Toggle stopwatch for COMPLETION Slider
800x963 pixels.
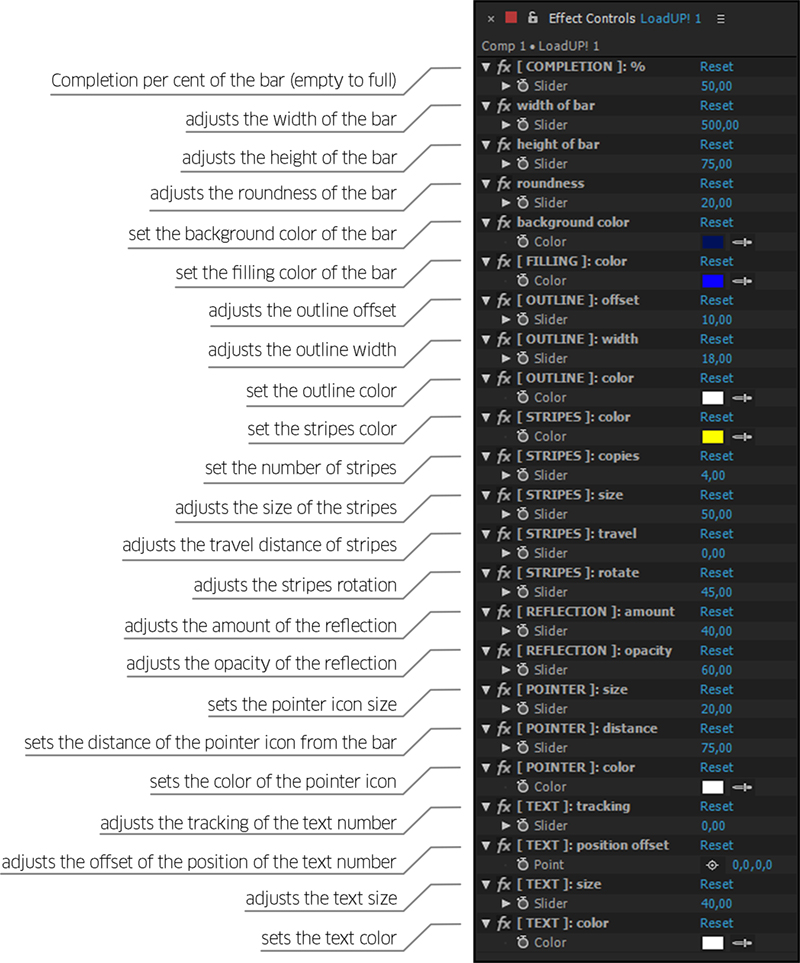coord(522,86)
